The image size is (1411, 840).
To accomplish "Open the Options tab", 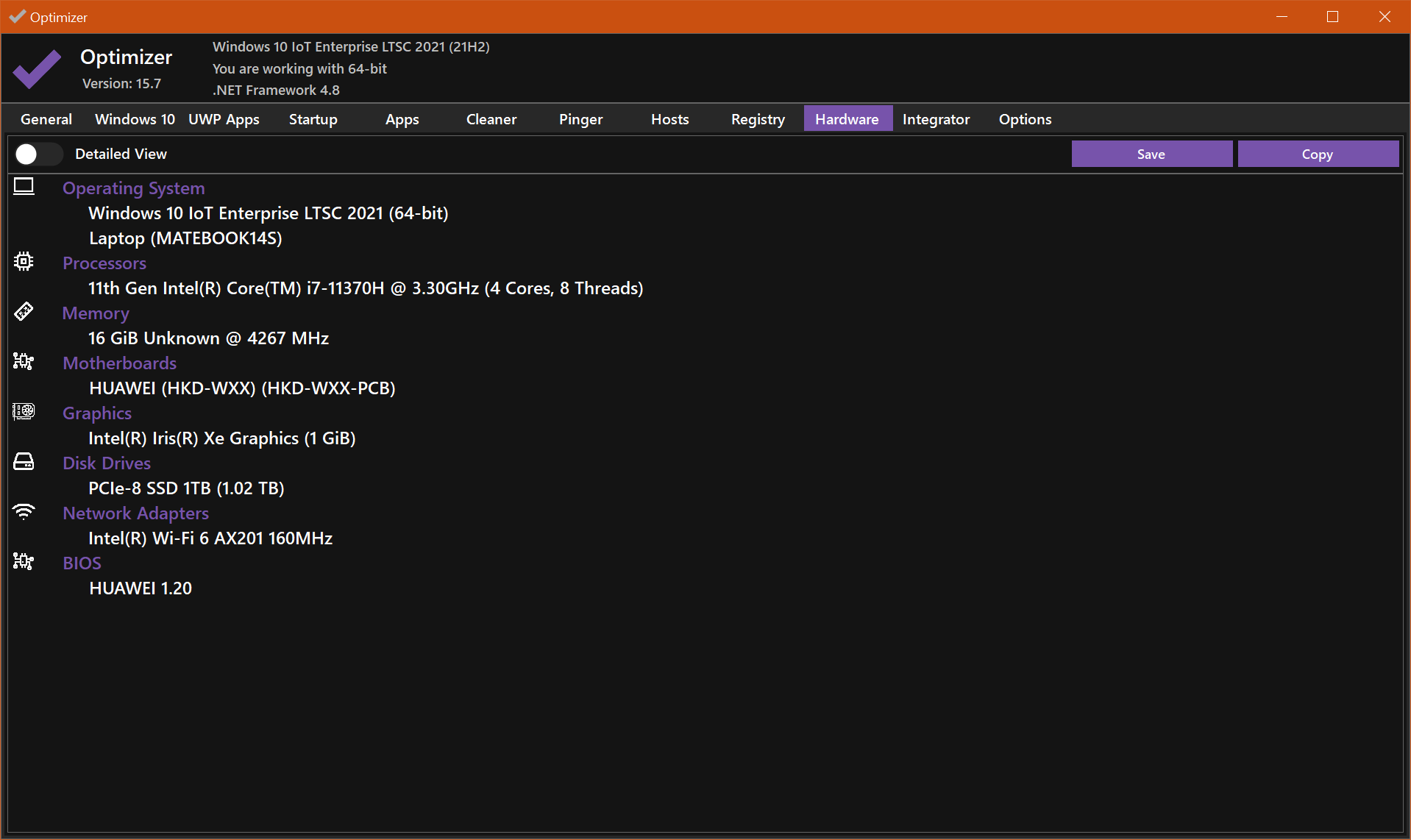I will [x=1025, y=119].
